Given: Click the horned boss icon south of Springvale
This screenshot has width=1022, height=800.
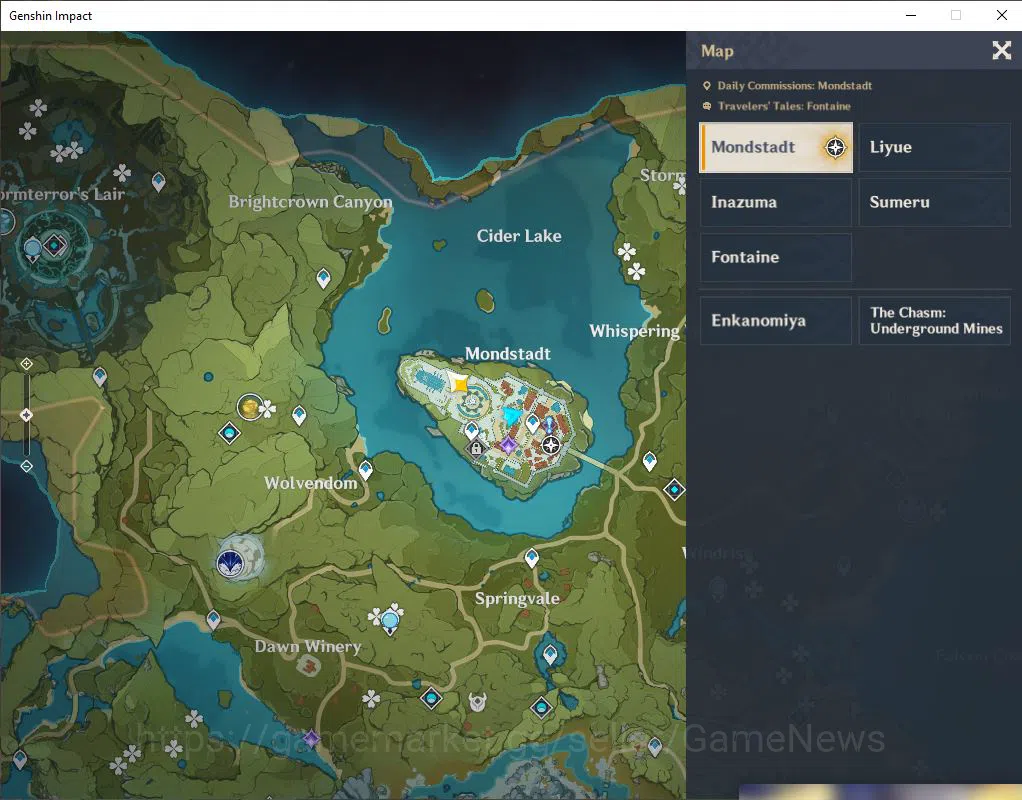Looking at the screenshot, I should [x=478, y=702].
